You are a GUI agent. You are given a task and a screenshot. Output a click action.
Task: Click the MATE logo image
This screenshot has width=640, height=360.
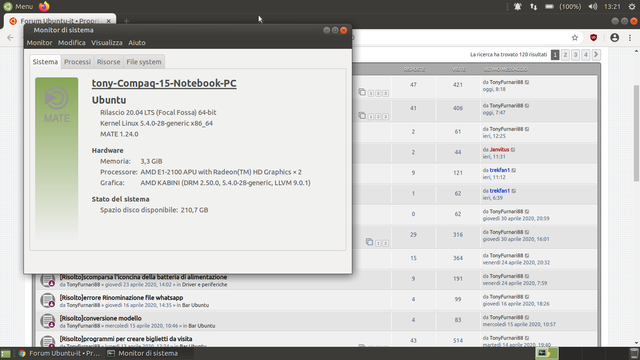click(x=56, y=158)
